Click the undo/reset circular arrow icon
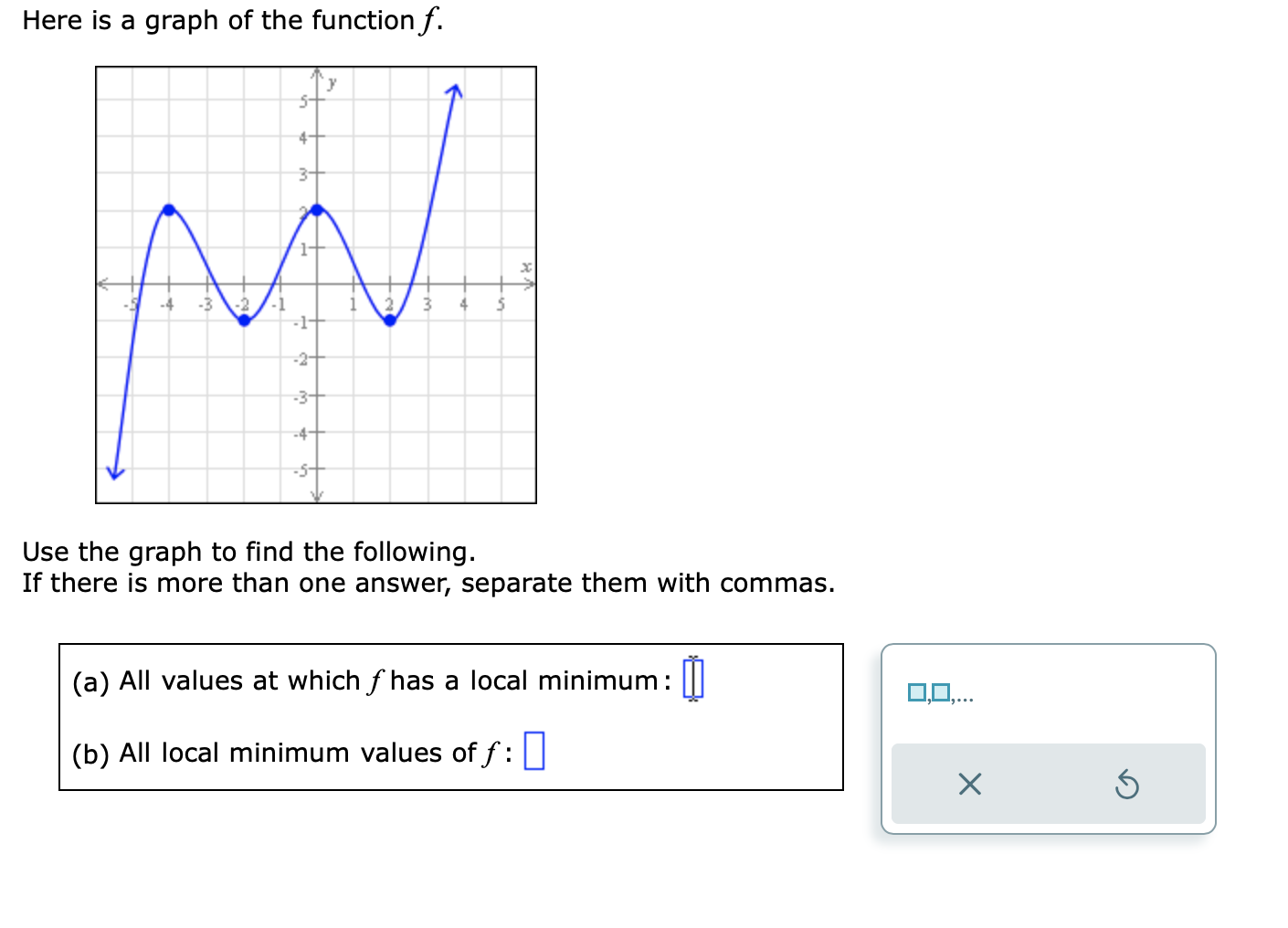This screenshot has height=928, width=1288. (1128, 784)
